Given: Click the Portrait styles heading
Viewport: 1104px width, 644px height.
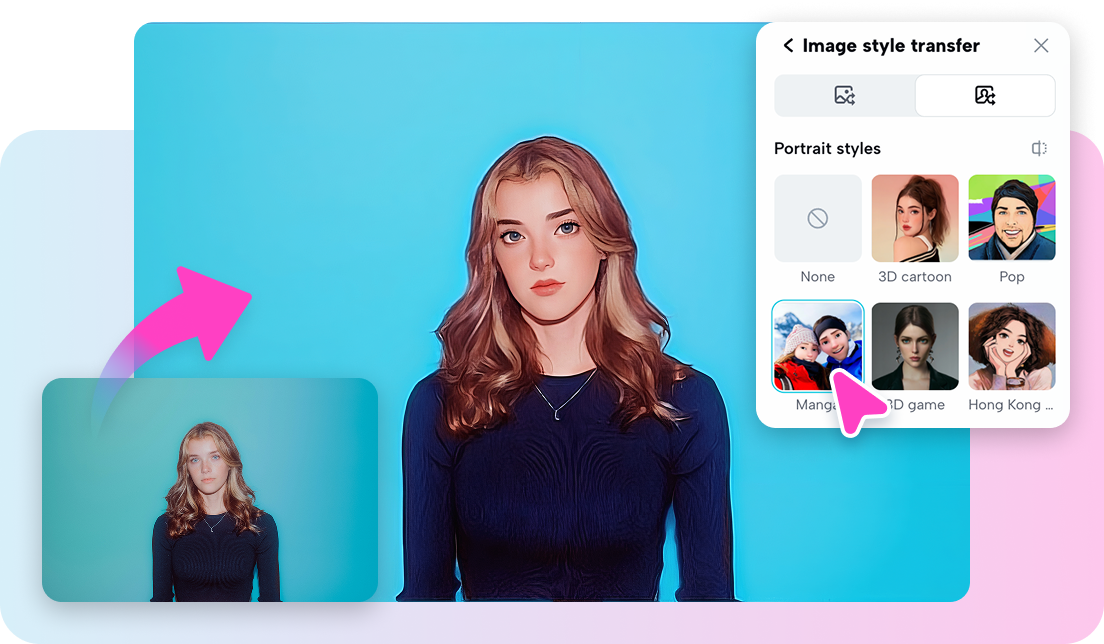Looking at the screenshot, I should [x=827, y=149].
